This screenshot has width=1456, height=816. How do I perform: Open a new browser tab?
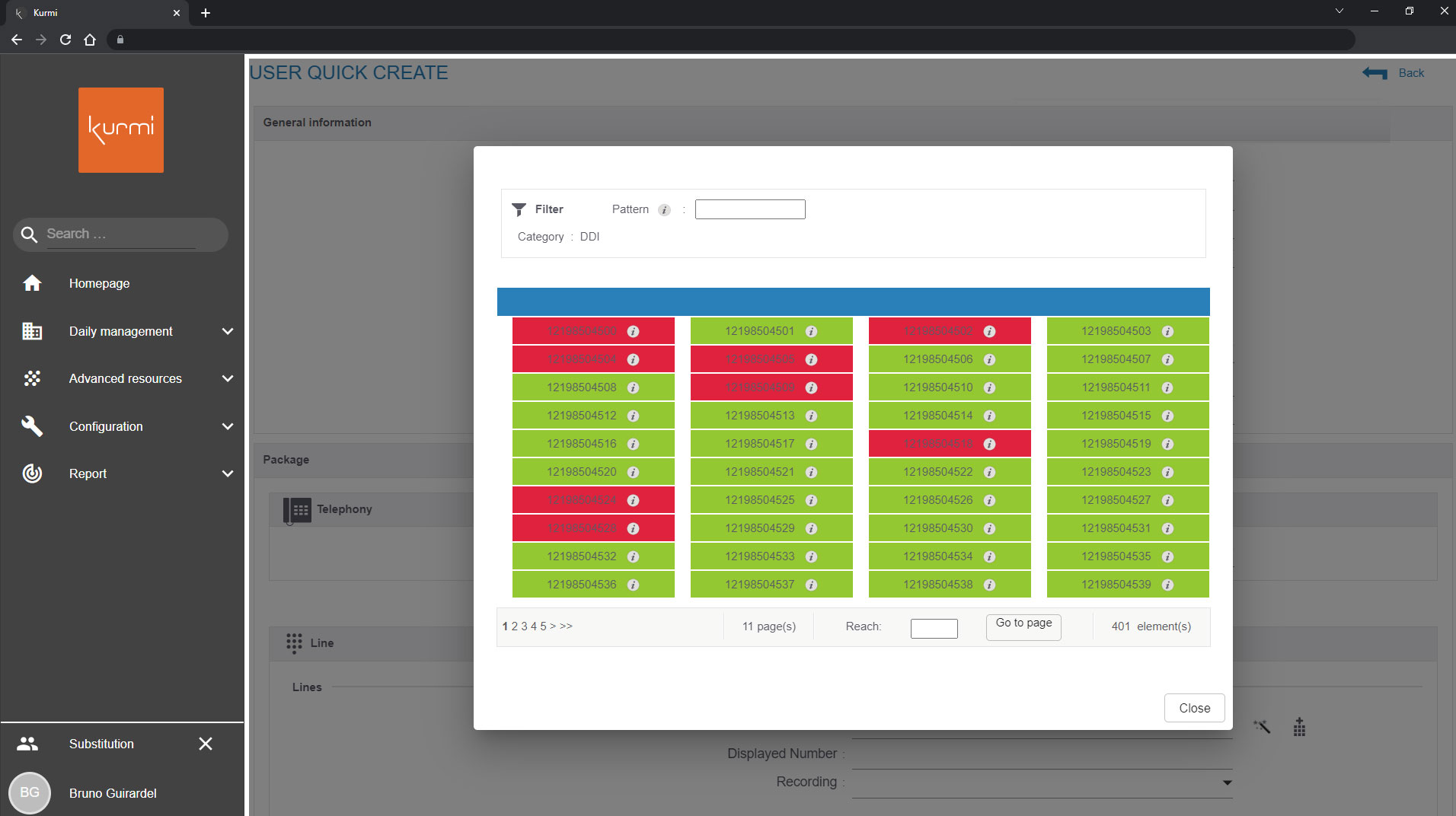pyautogui.click(x=206, y=13)
